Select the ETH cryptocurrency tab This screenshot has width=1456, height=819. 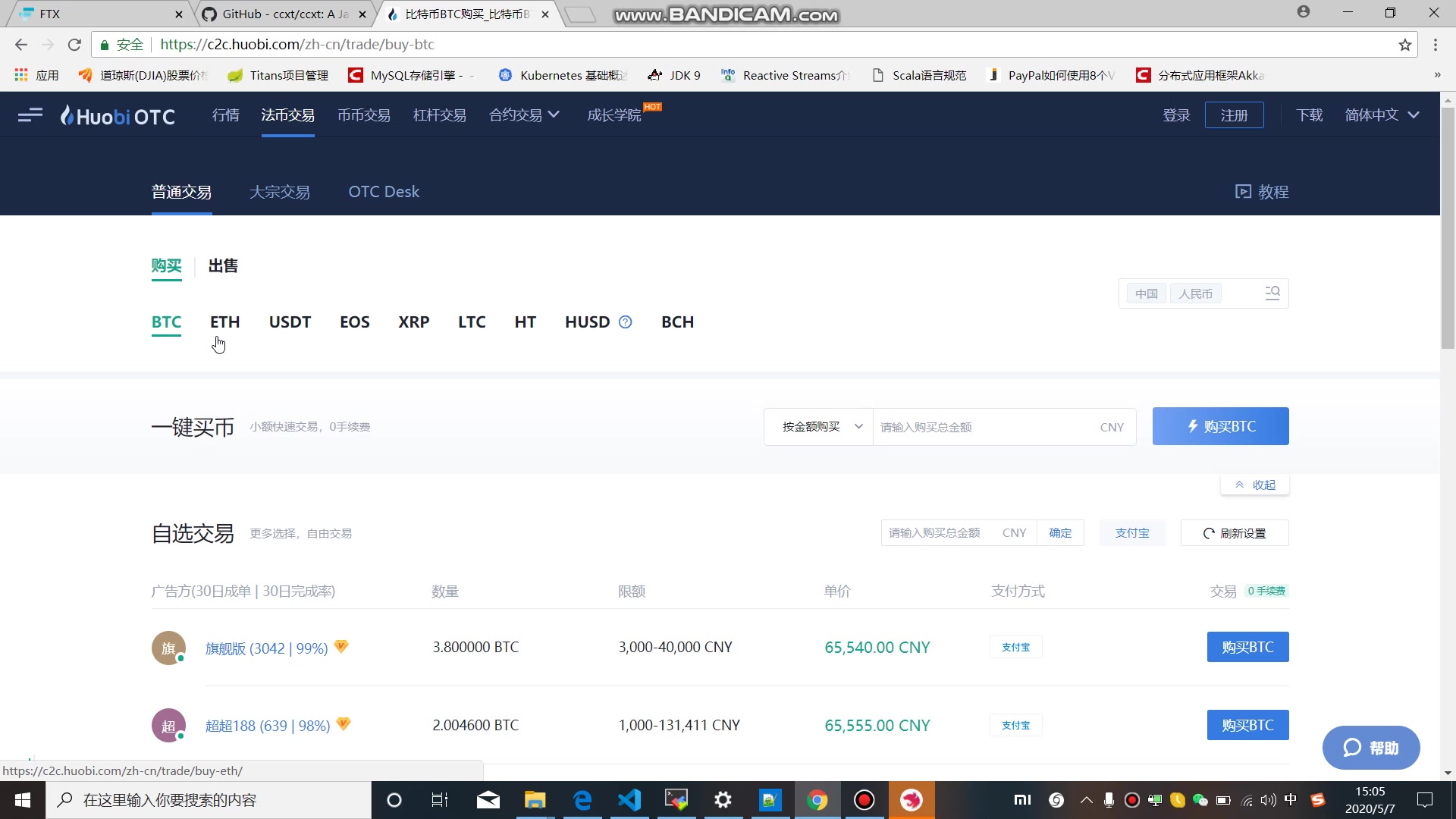225,321
